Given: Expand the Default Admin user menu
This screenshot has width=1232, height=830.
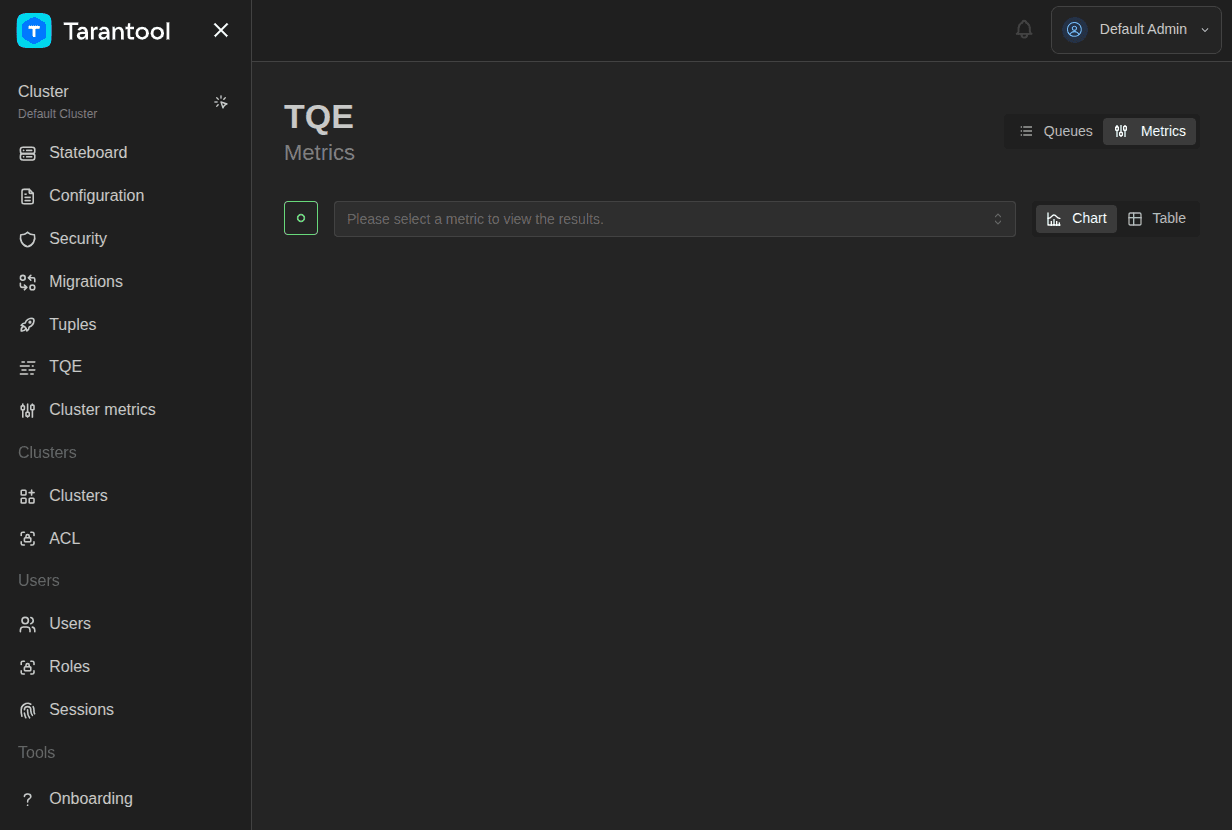Looking at the screenshot, I should pos(1136,30).
